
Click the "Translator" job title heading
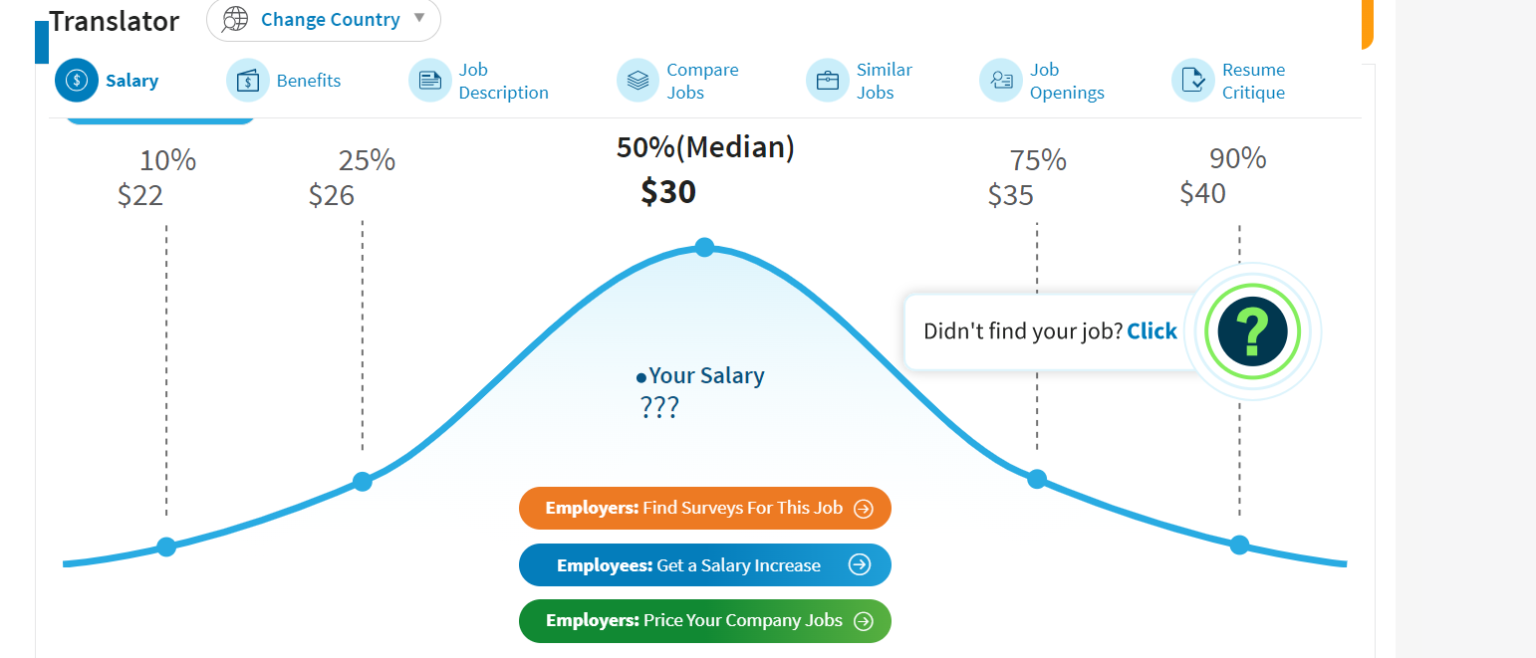point(113,21)
